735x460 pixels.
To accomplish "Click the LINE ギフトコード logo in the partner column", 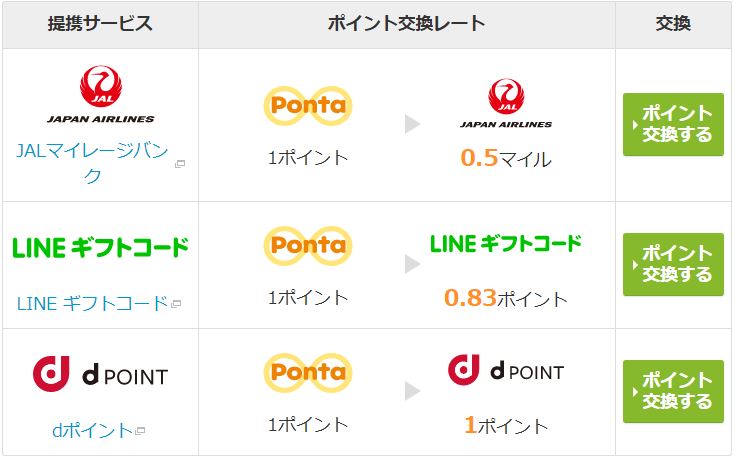I will point(100,248).
